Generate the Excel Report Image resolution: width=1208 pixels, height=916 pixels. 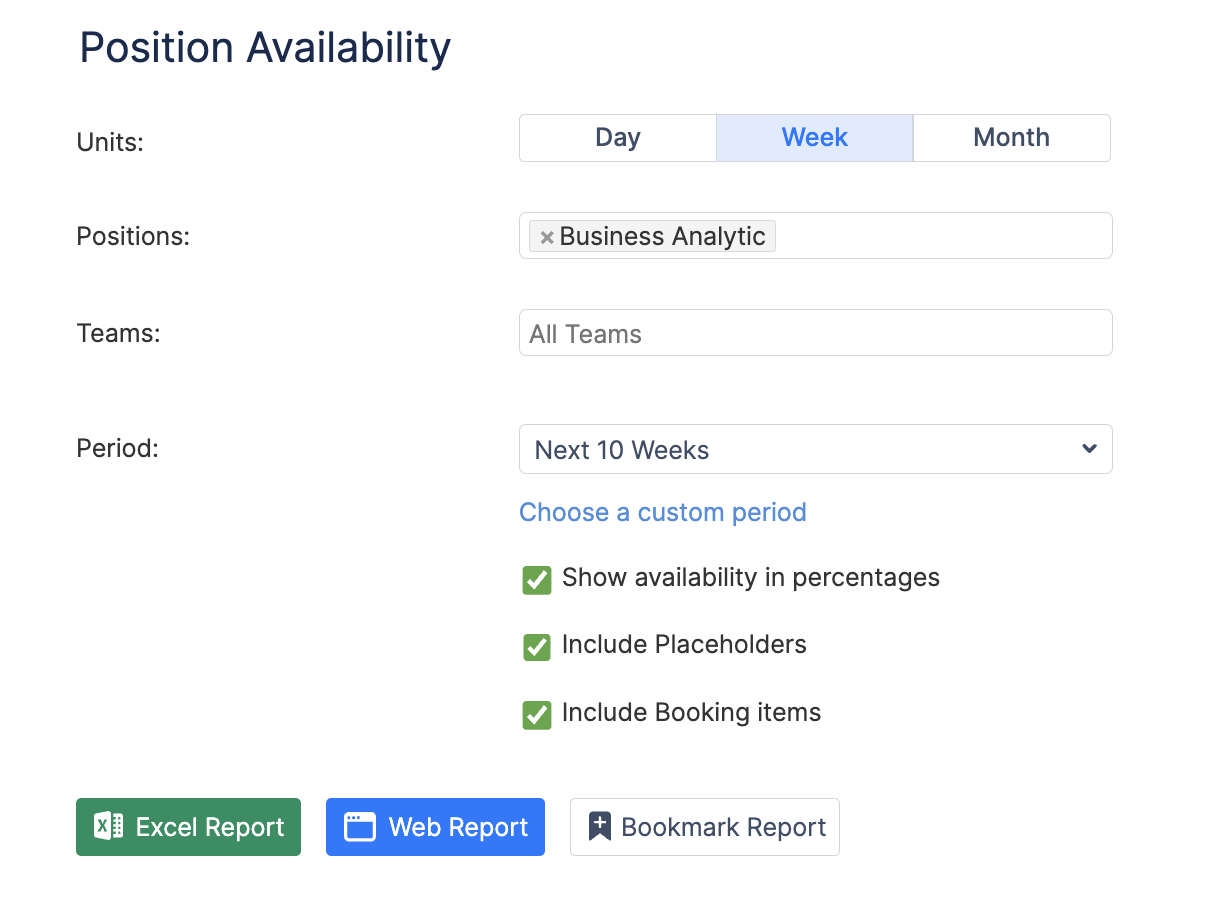pyautogui.click(x=188, y=827)
